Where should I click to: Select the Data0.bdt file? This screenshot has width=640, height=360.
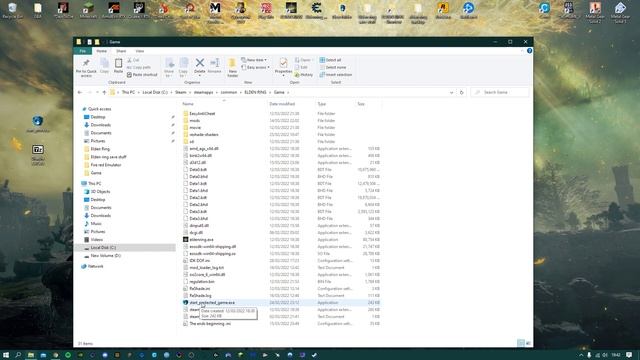point(198,169)
